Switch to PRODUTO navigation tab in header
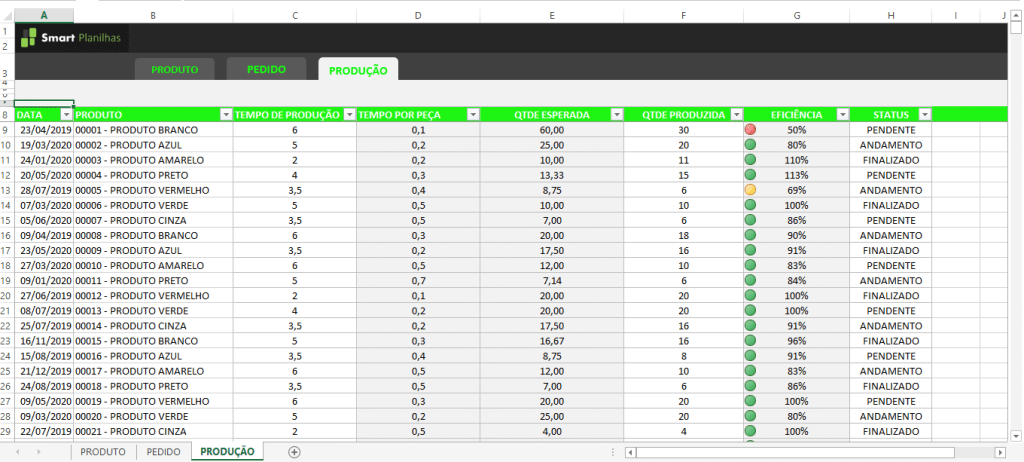The height and width of the screenshot is (462, 1024). (175, 69)
